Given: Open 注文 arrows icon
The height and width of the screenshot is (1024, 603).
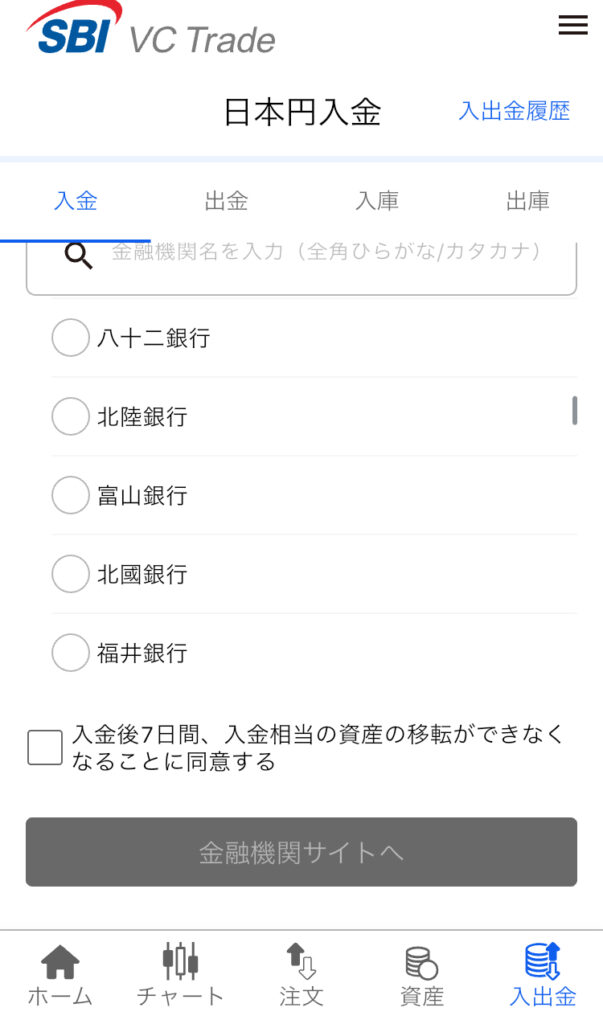Looking at the screenshot, I should pyautogui.click(x=301, y=962).
